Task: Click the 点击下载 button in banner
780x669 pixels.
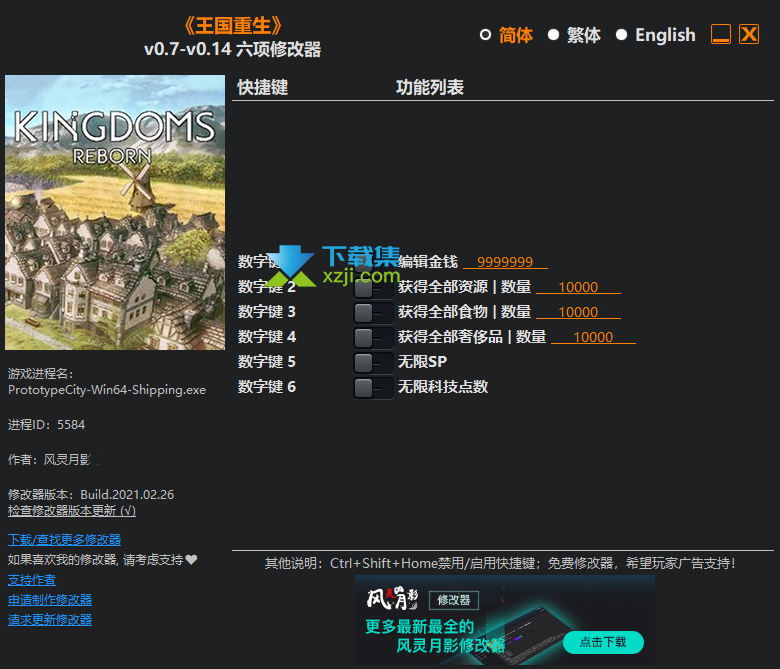Action: click(603, 642)
